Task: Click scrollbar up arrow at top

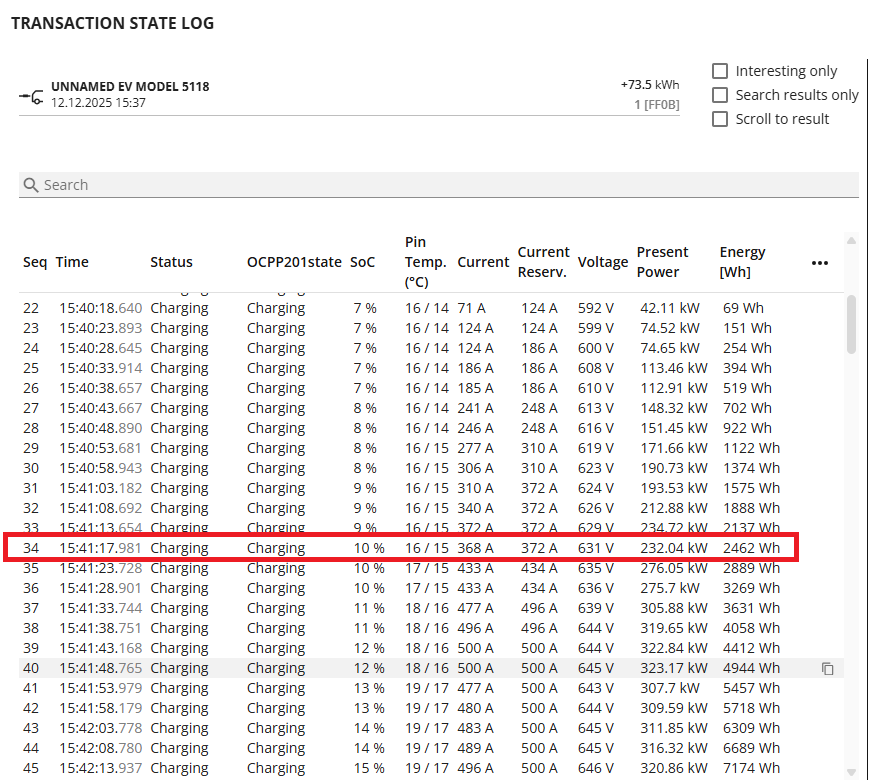Action: point(851,241)
